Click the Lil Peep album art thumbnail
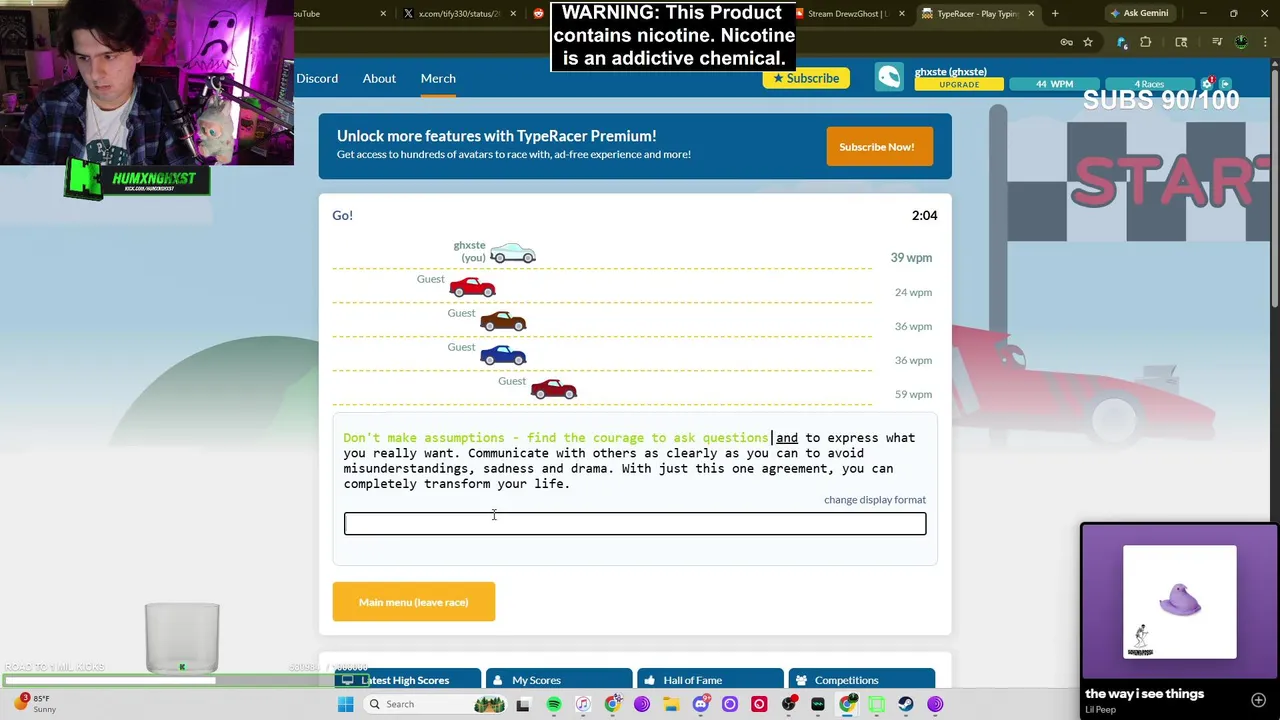The width and height of the screenshot is (1280, 720). tap(1180, 602)
